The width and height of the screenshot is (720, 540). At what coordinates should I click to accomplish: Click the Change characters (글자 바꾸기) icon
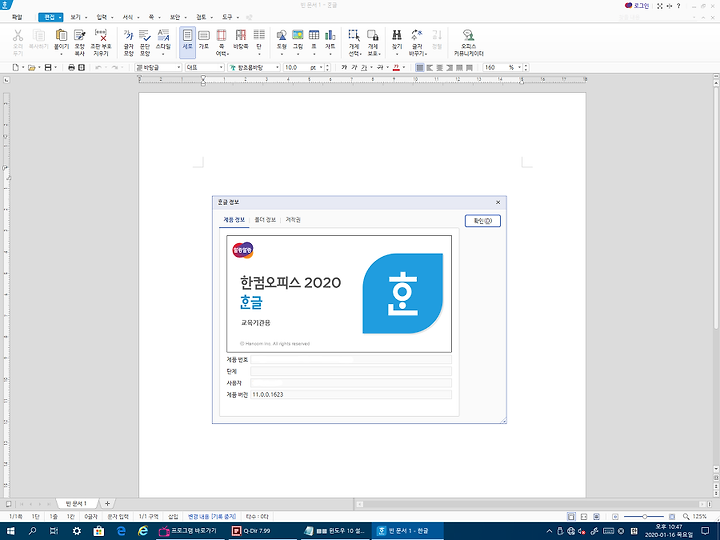(x=417, y=36)
